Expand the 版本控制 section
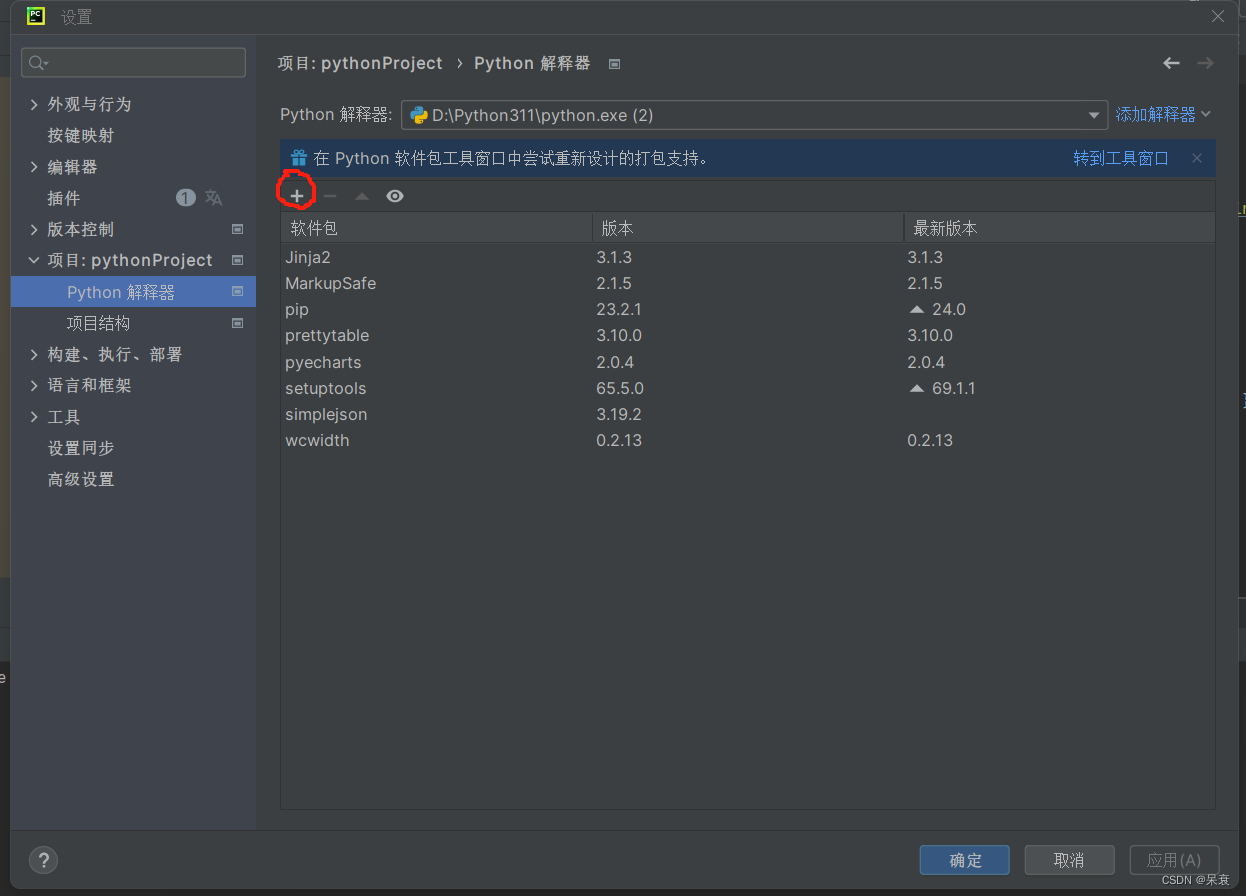This screenshot has height=896, width=1246. click(34, 229)
